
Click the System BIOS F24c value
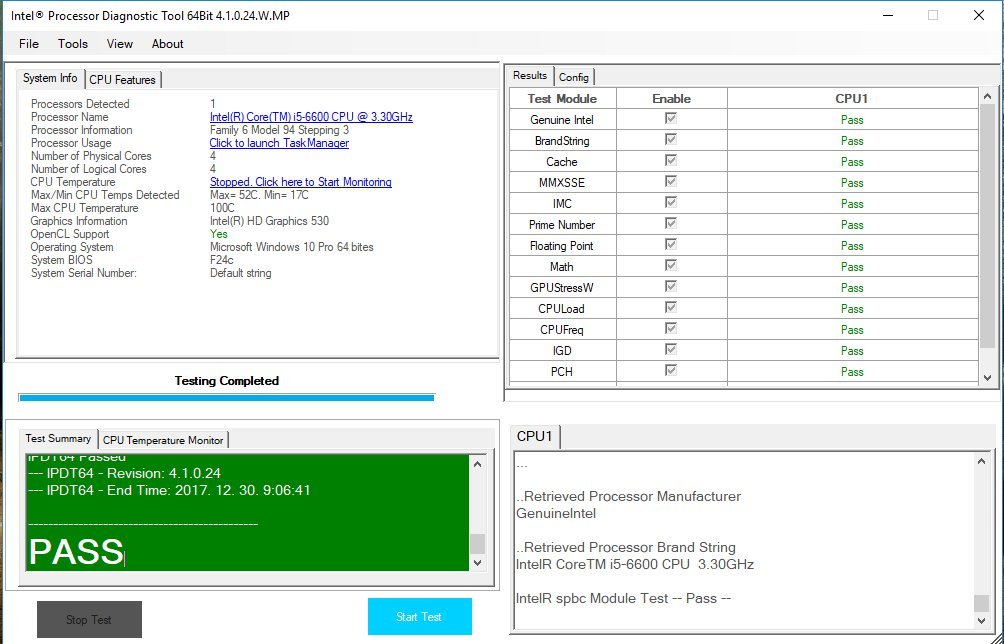(222, 260)
